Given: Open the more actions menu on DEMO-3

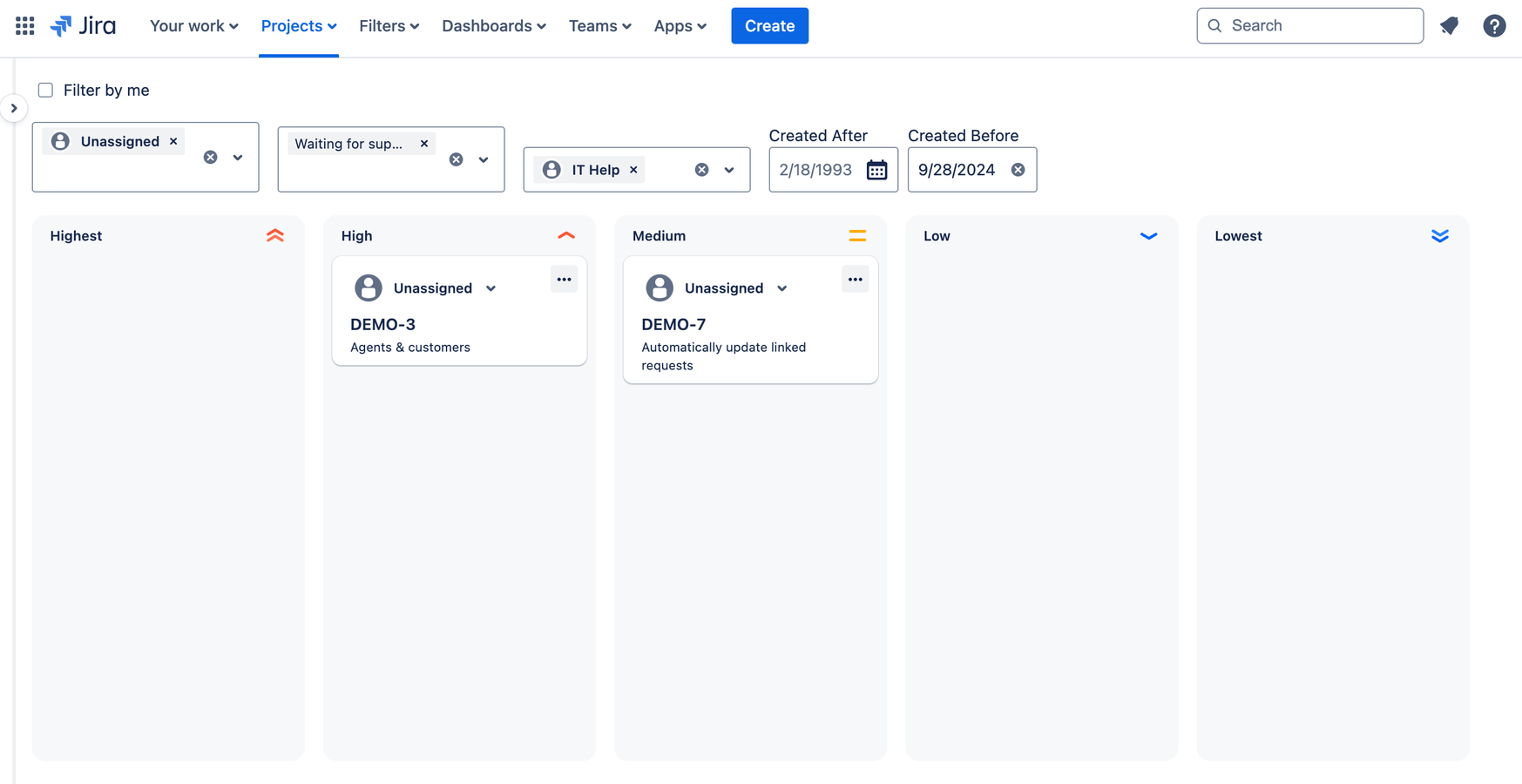Looking at the screenshot, I should (x=564, y=280).
